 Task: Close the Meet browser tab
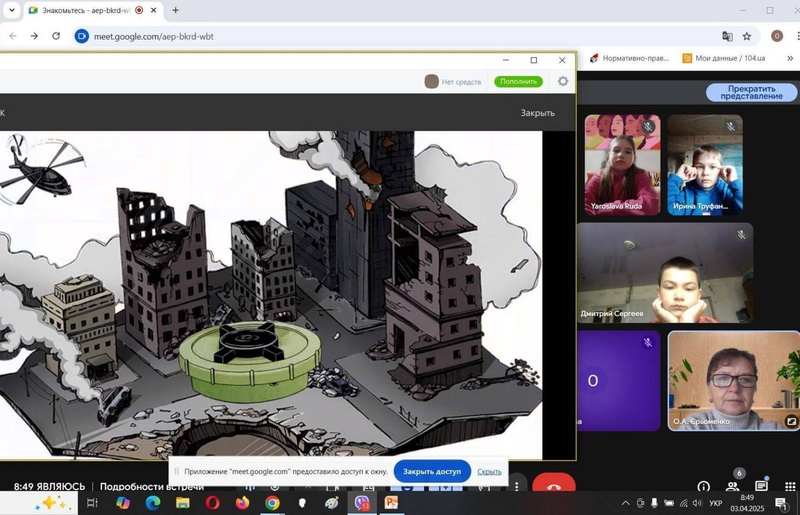coord(153,10)
